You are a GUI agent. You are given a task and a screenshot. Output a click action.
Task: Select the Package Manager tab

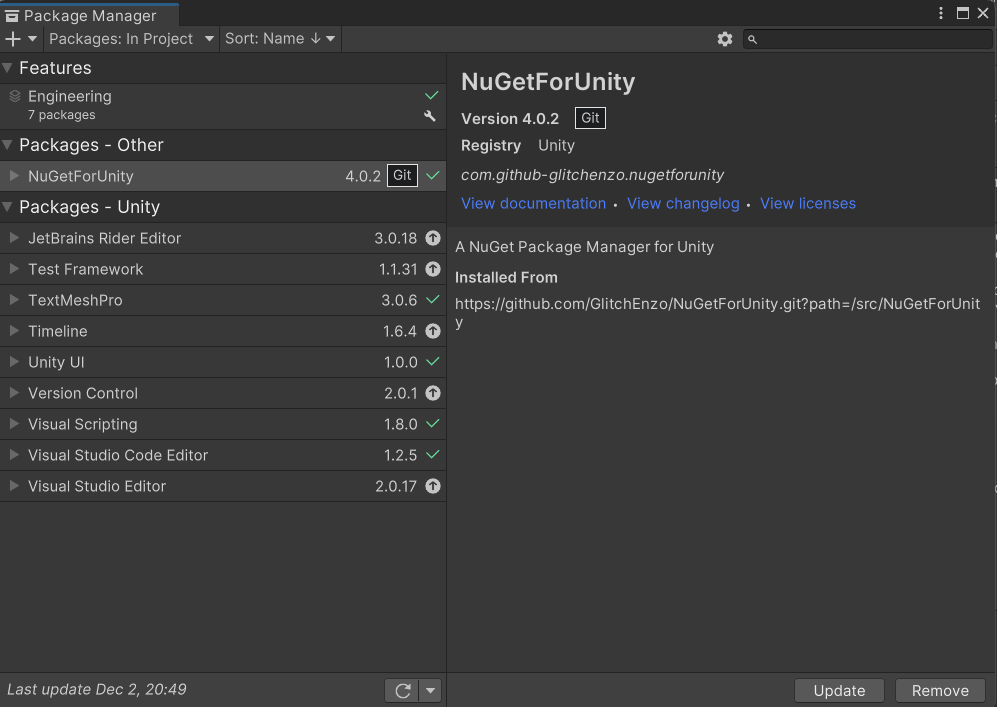point(90,15)
